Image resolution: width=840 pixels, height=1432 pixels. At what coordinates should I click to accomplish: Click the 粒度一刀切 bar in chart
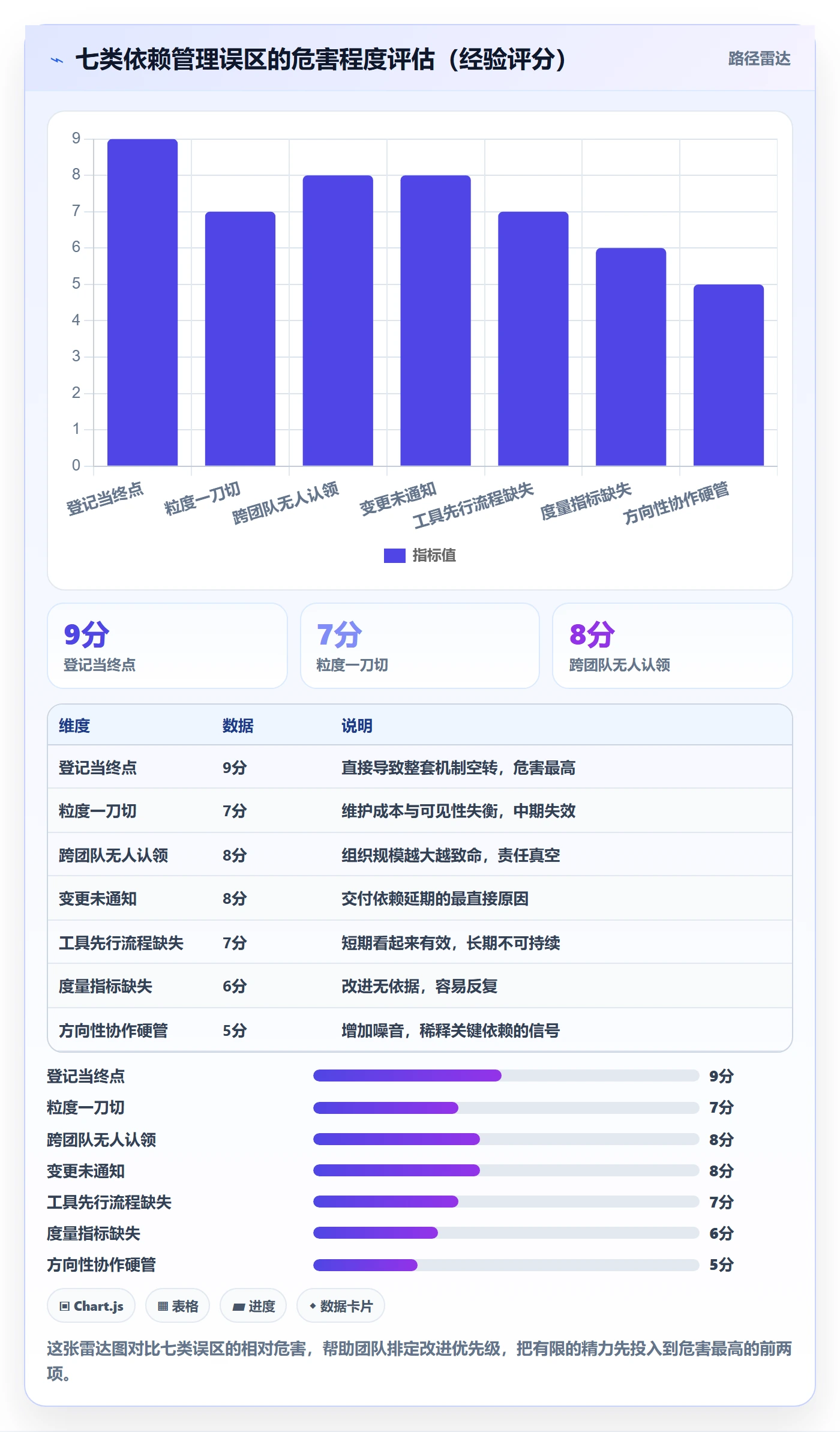[240, 338]
